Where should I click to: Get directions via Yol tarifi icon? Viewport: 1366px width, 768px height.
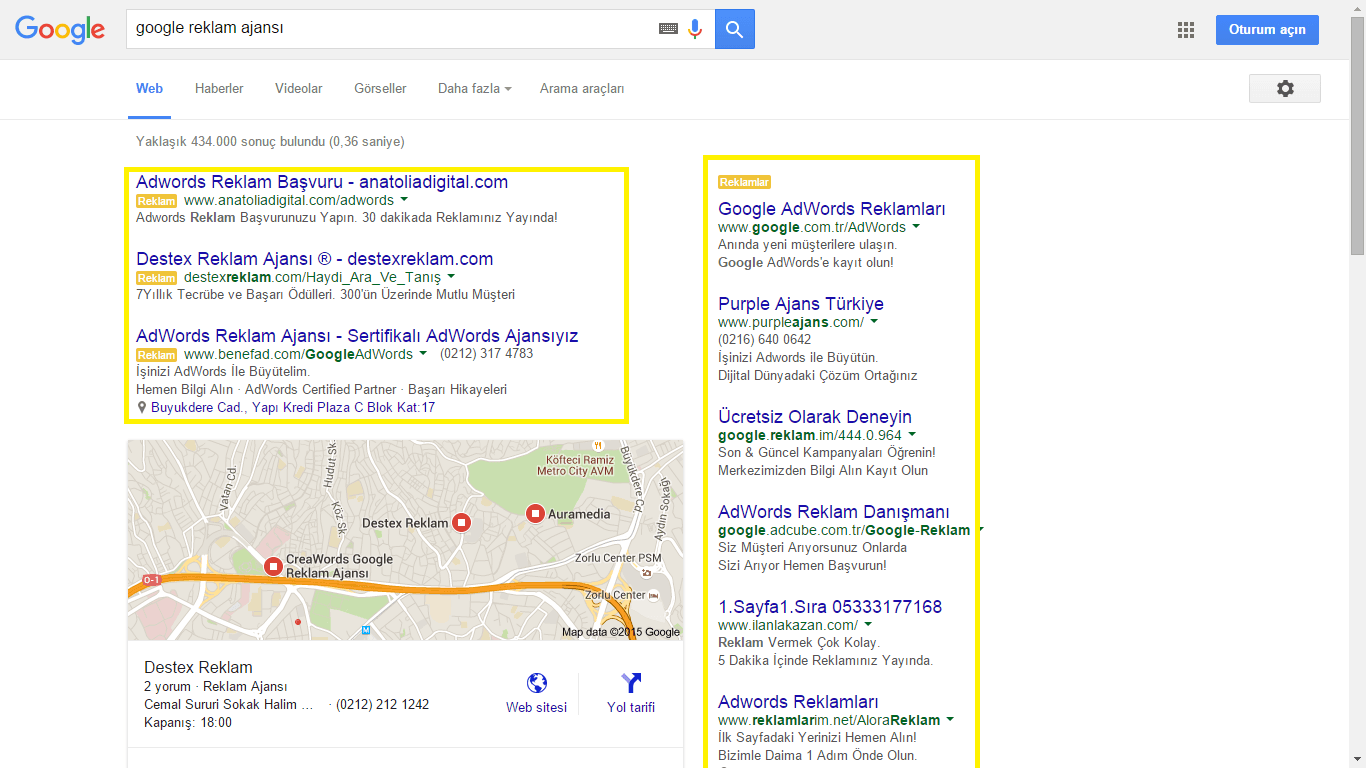click(631, 684)
